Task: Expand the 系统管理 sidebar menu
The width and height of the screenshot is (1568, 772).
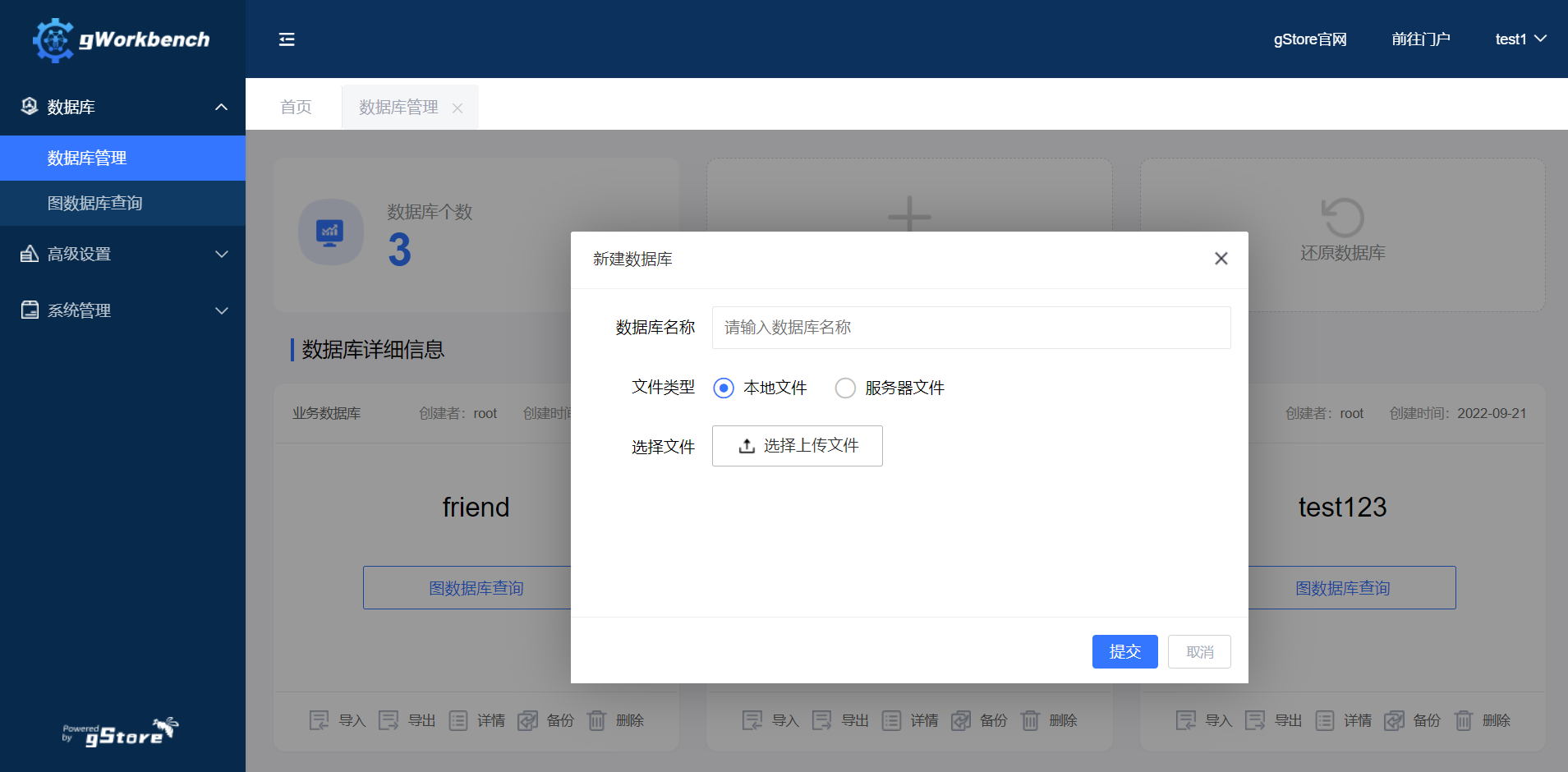Action: click(221, 310)
